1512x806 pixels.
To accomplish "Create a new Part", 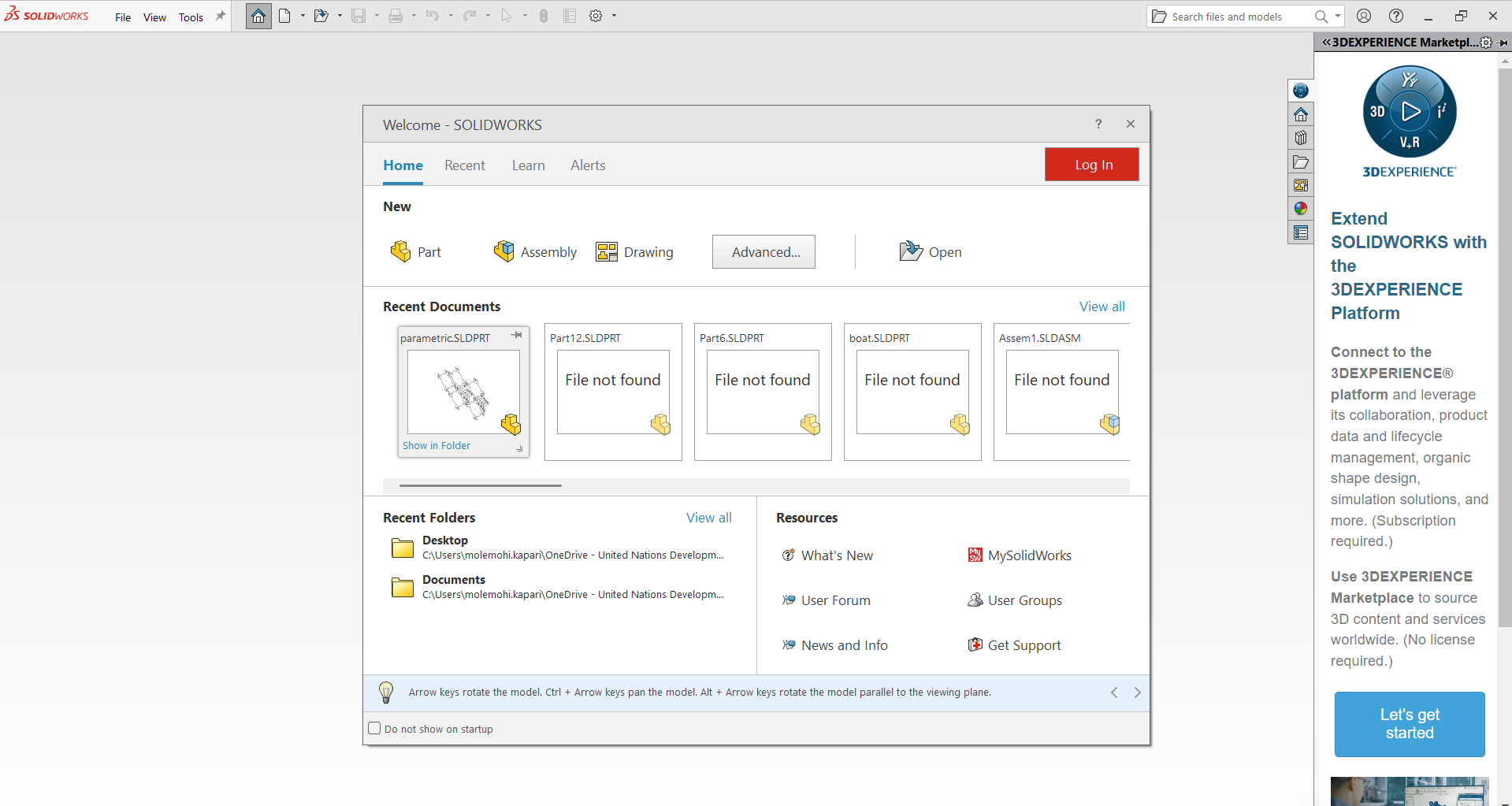I will (x=415, y=252).
